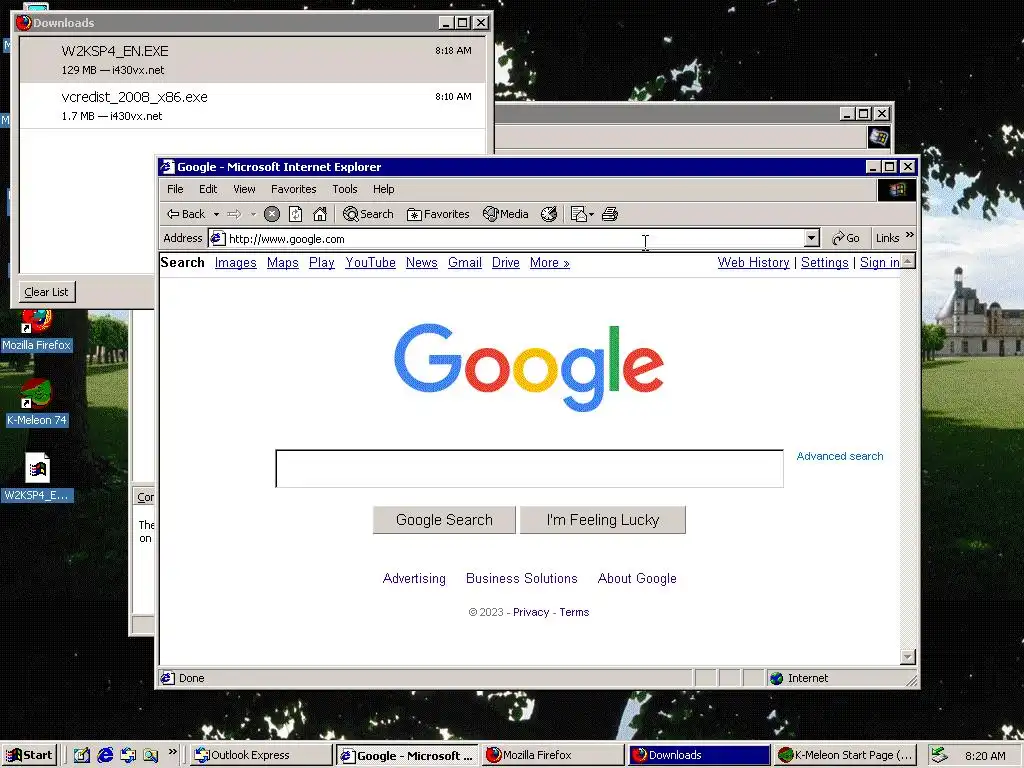Go to the Home page icon in IE

coord(320,214)
